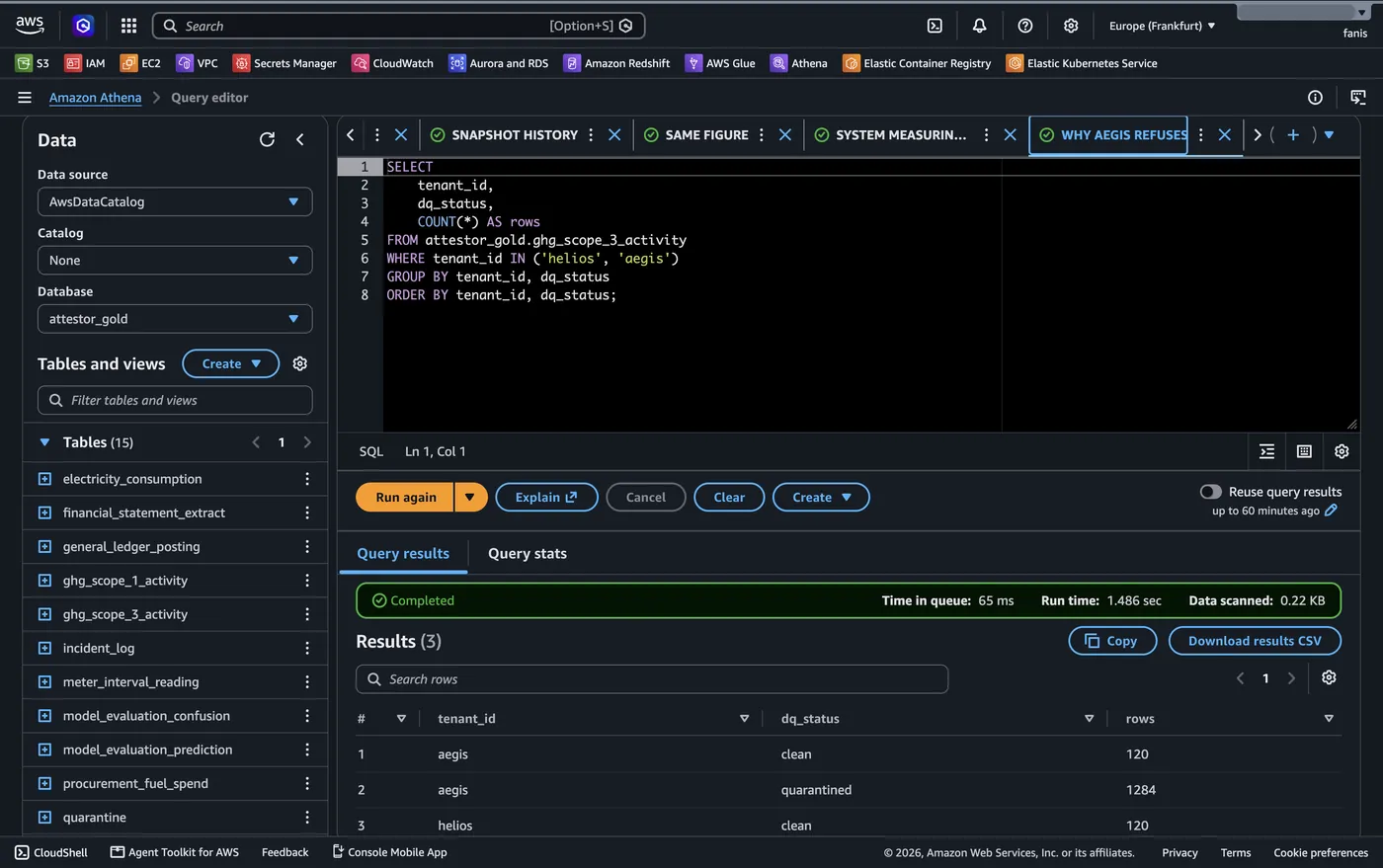
Task: Close the SNAPSHOT HISTORY tab
Action: coord(614,135)
